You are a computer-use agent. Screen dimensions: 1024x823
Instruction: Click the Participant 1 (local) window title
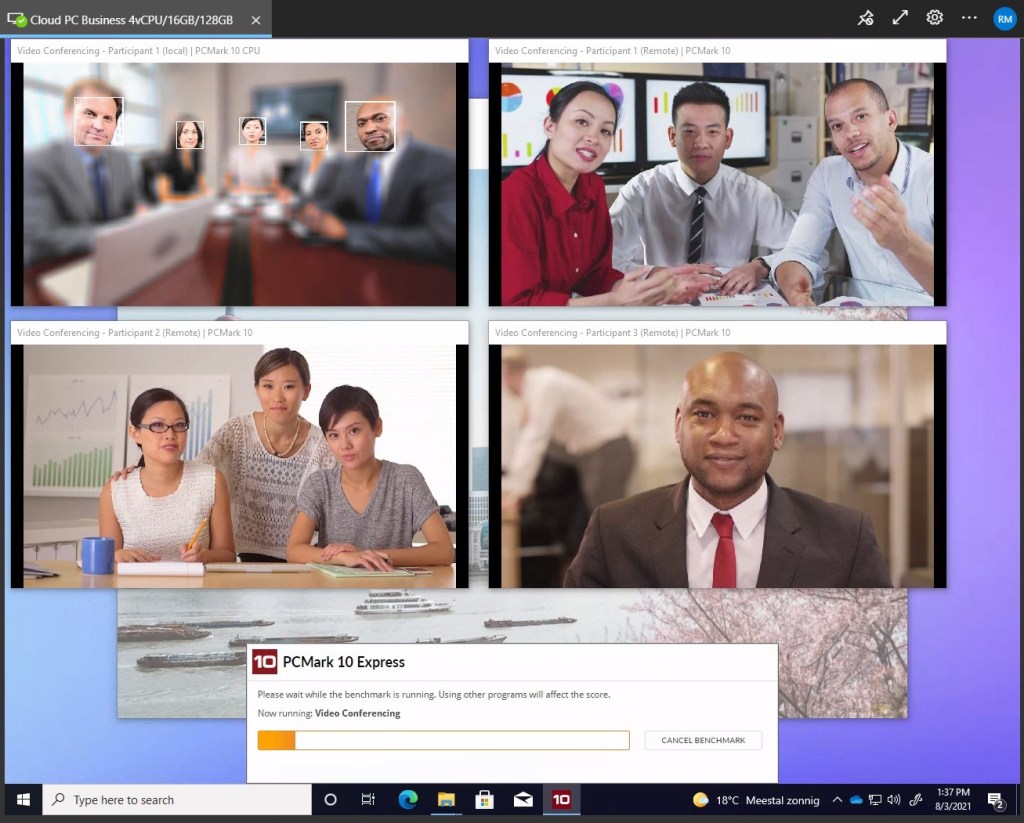coord(138,50)
